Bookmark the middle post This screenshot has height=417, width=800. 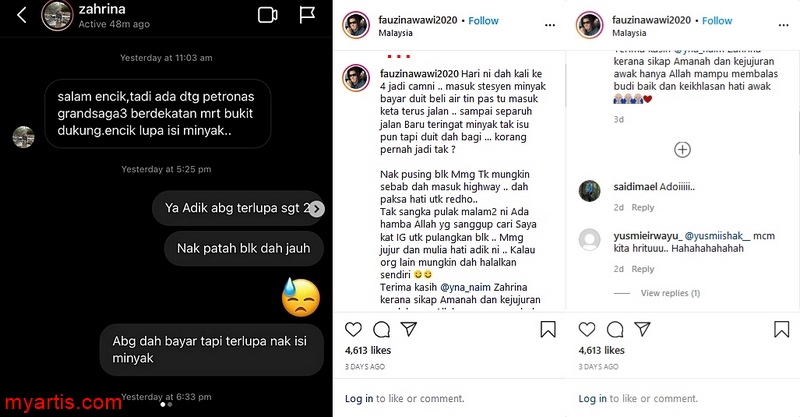(548, 329)
